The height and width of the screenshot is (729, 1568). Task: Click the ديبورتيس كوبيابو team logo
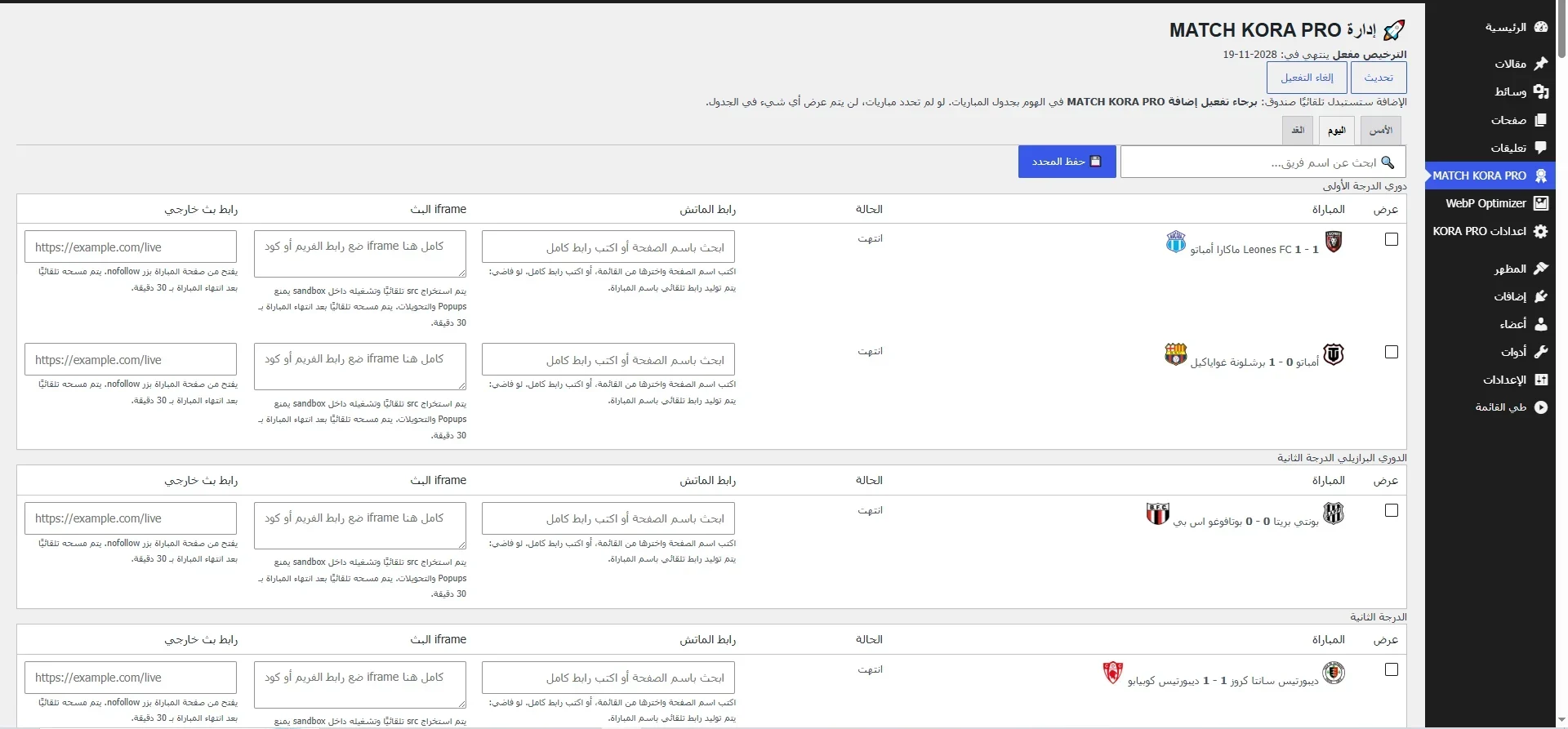pos(1113,673)
